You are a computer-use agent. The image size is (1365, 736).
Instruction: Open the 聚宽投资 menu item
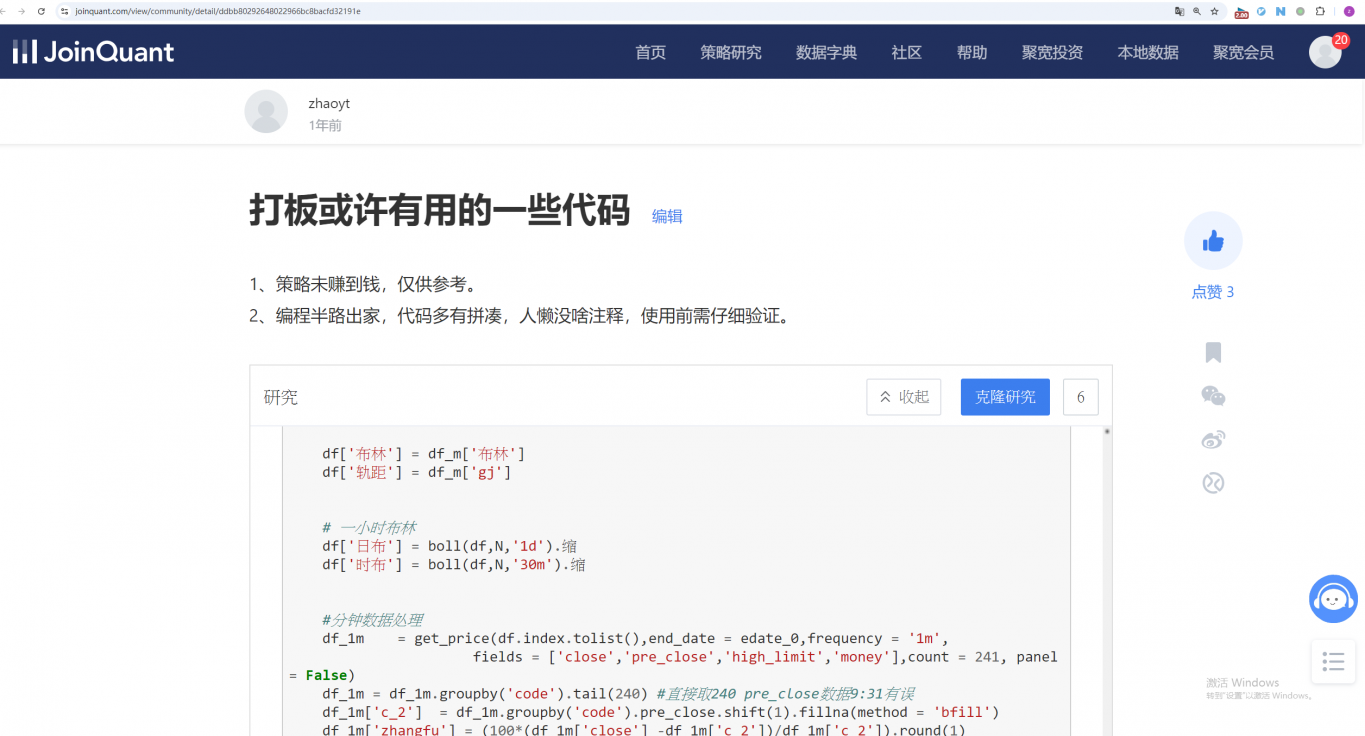coord(1052,53)
